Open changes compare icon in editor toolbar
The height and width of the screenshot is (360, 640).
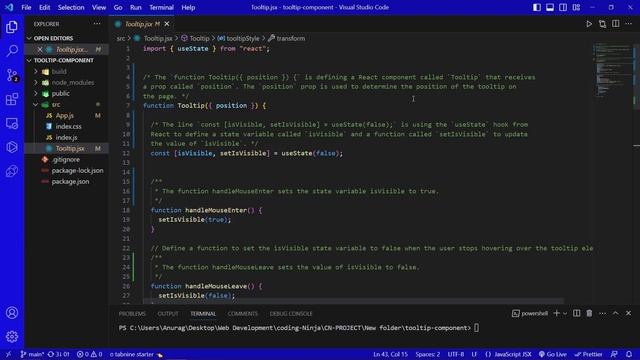pos(602,24)
